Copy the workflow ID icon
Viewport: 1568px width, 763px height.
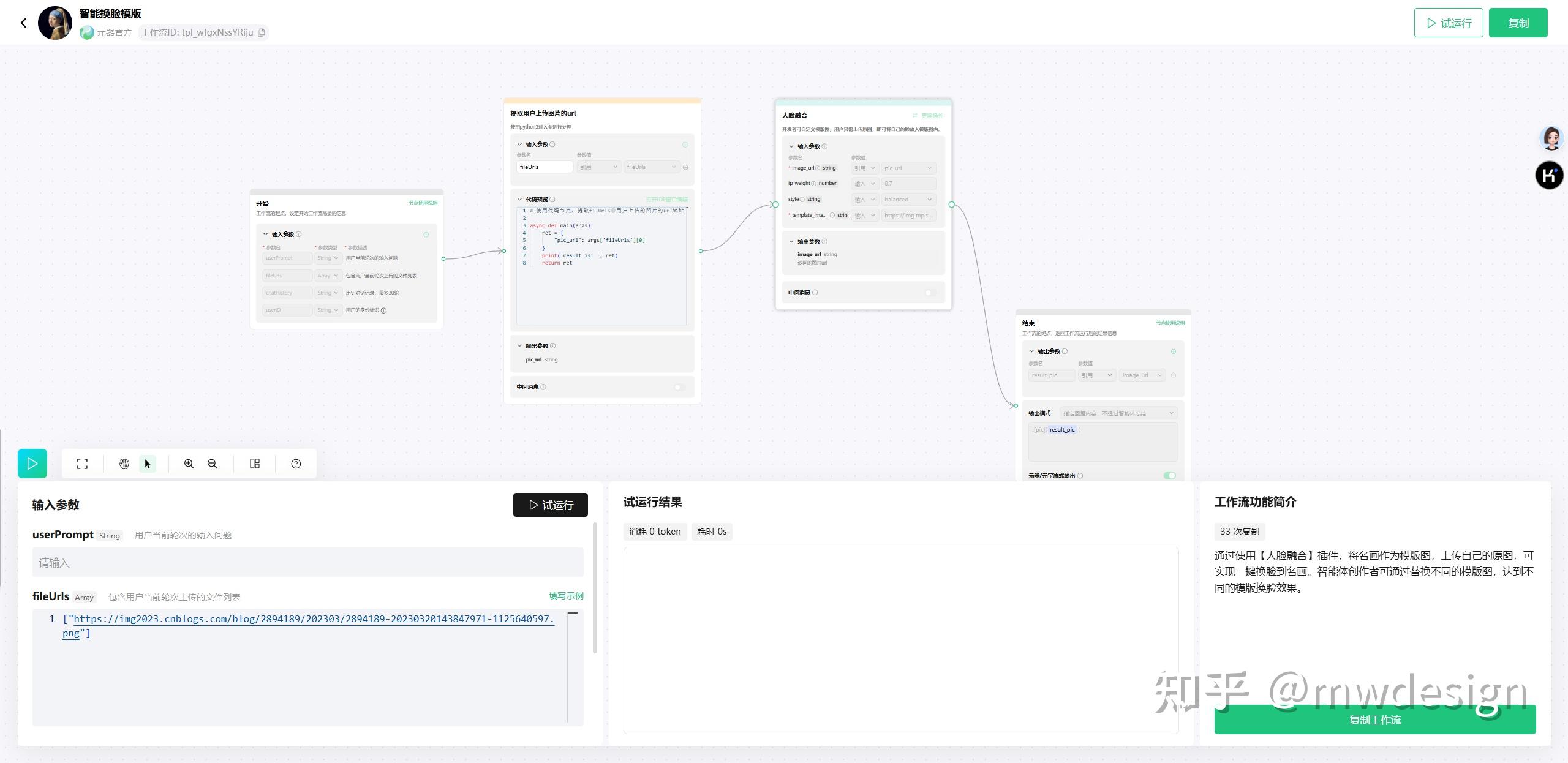262,32
